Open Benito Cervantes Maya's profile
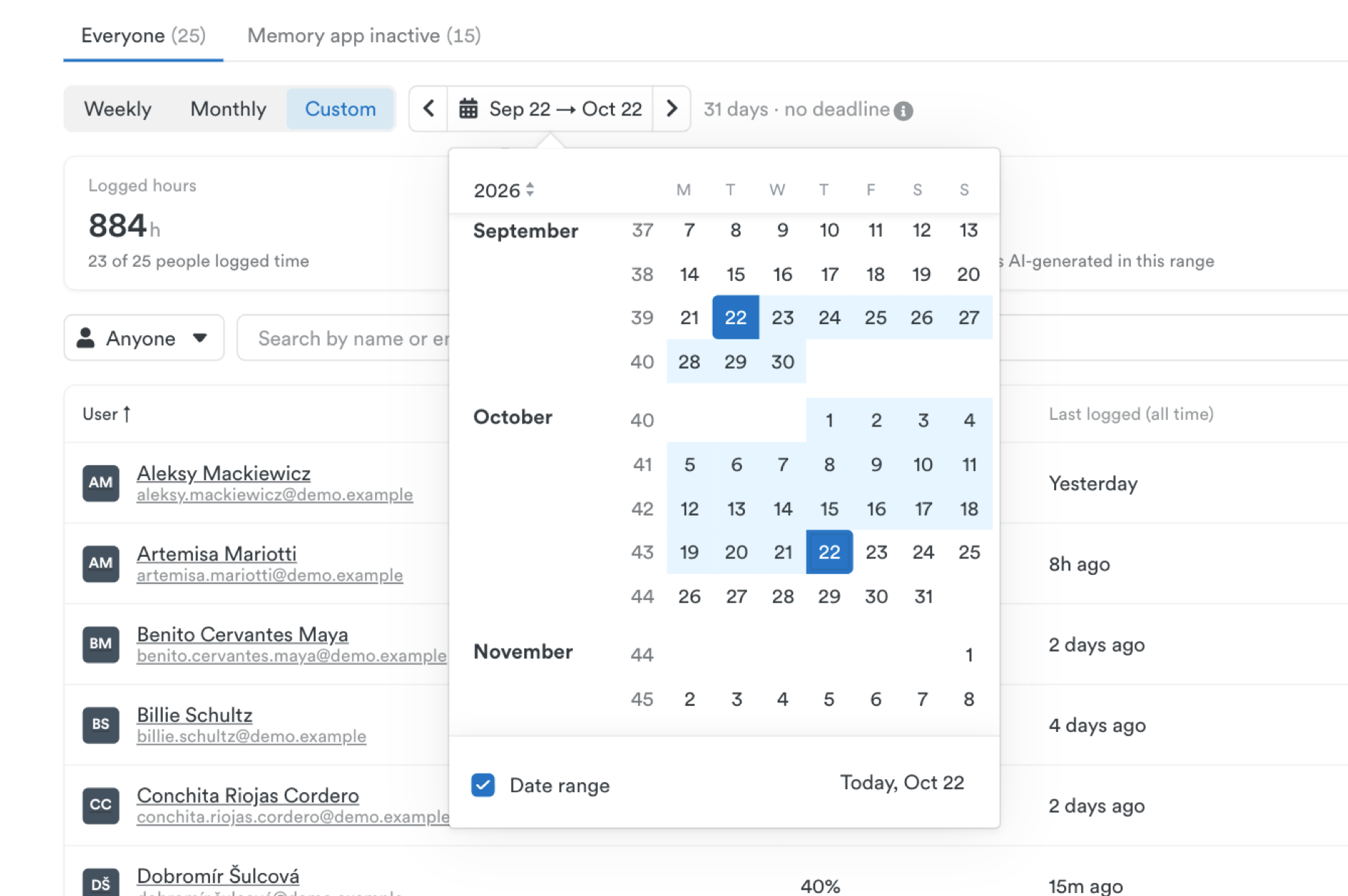The height and width of the screenshot is (896, 1348). coord(242,634)
